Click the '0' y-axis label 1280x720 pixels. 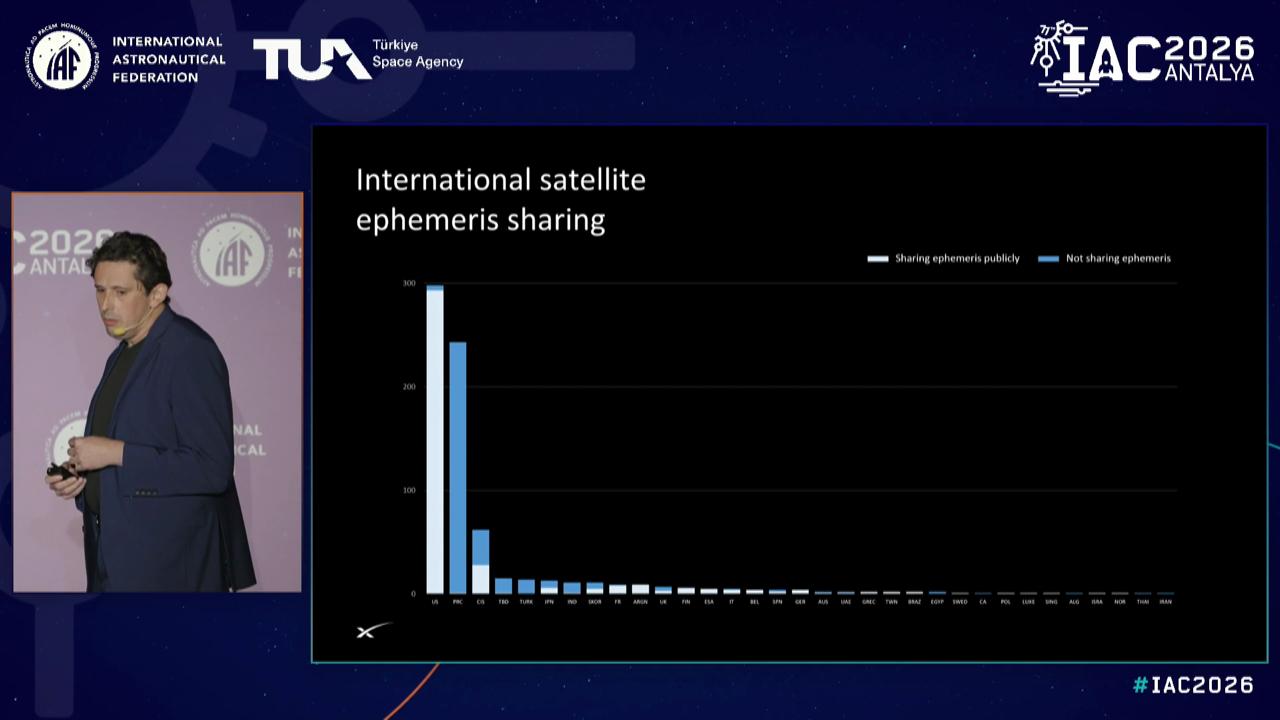coord(412,594)
